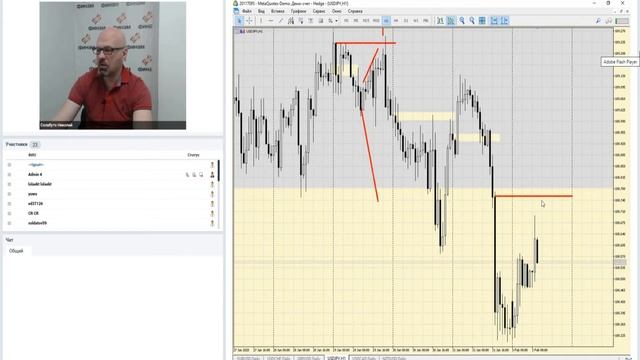This screenshot has height=360, width=640.
Task: Set the timeframe to H4
Action: 396,21
